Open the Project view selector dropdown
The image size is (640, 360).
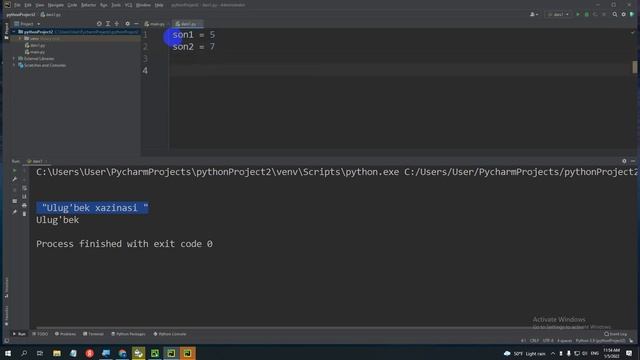[x=27, y=24]
